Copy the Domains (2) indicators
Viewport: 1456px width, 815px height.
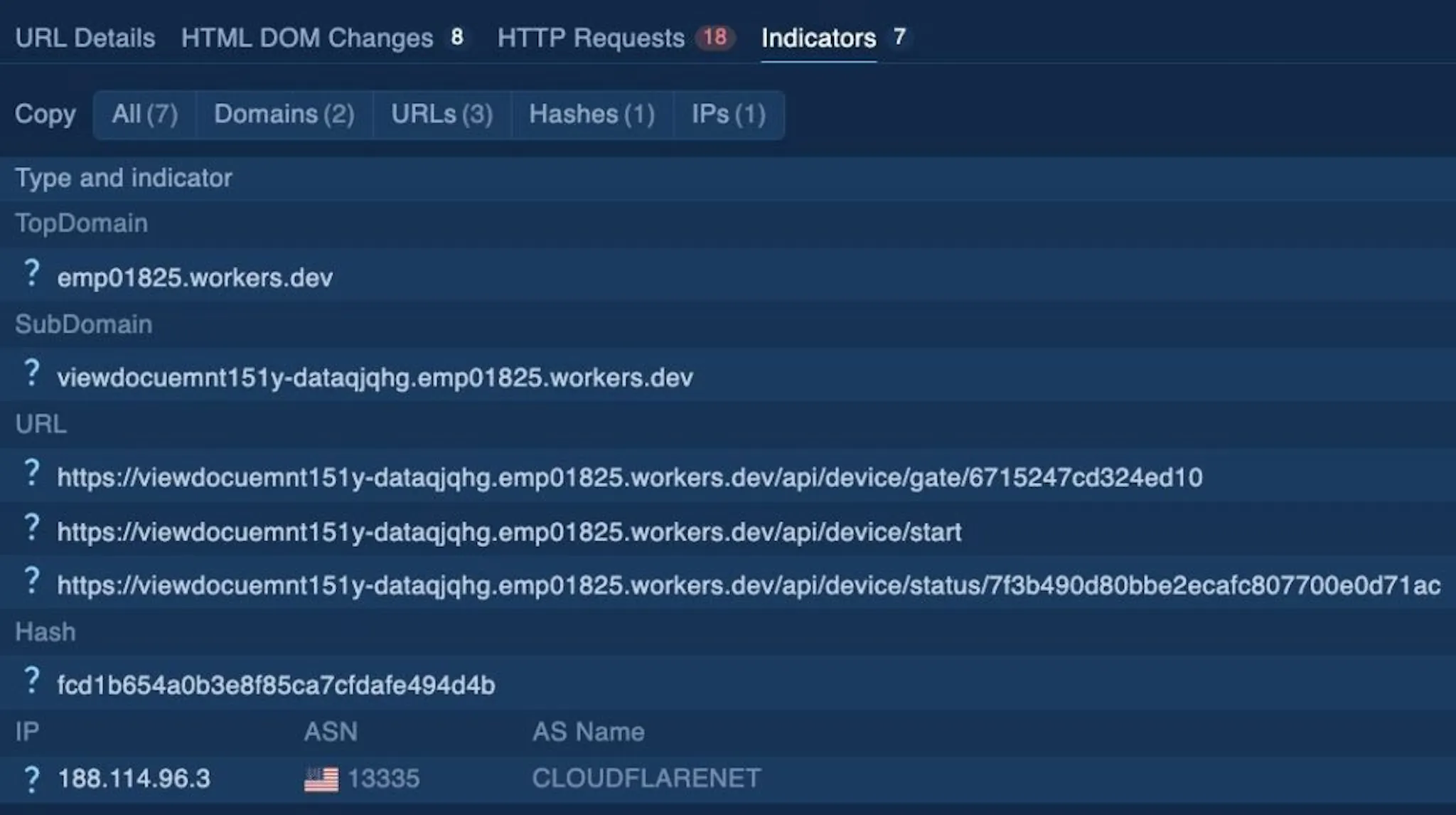284,114
